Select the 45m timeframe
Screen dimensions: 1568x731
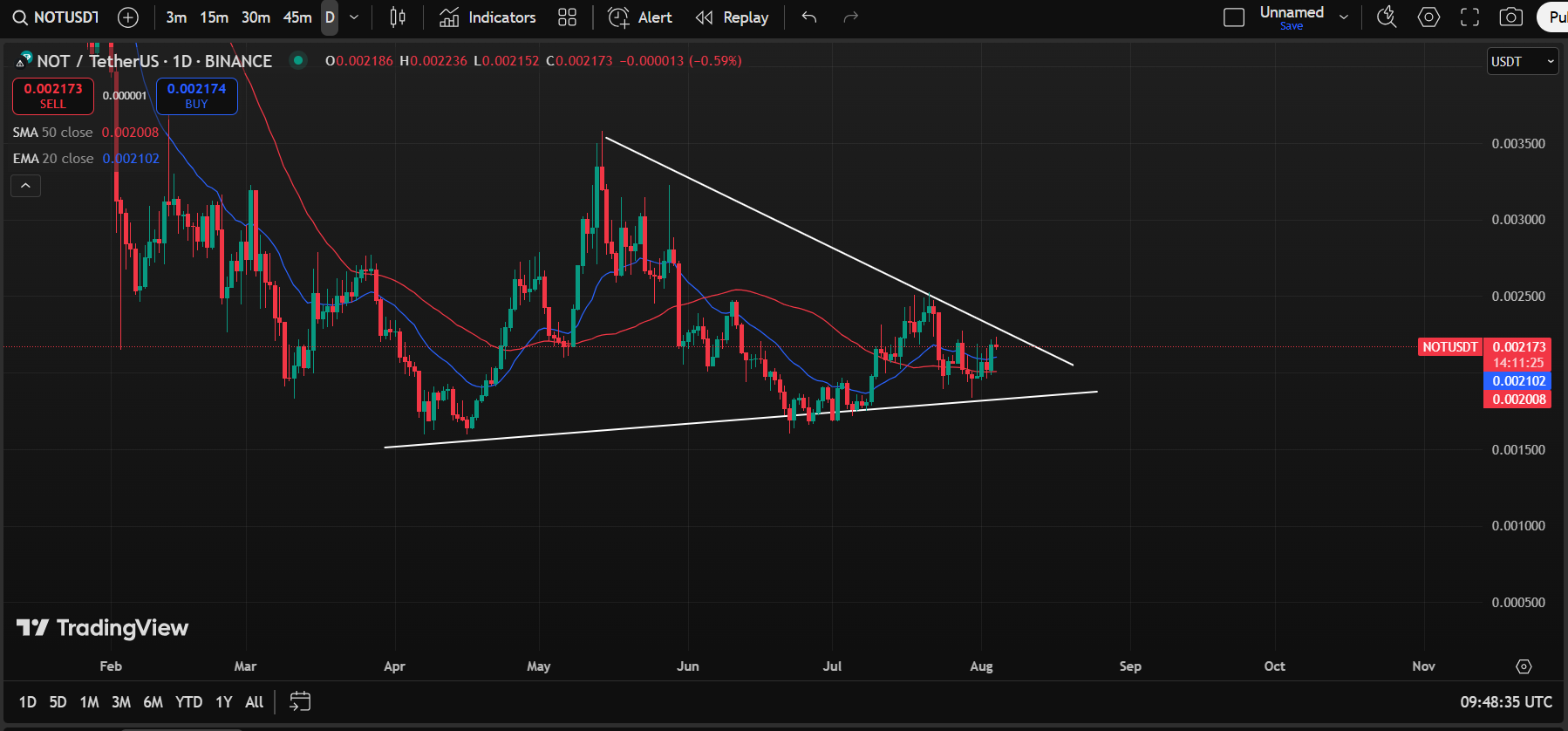(x=297, y=17)
